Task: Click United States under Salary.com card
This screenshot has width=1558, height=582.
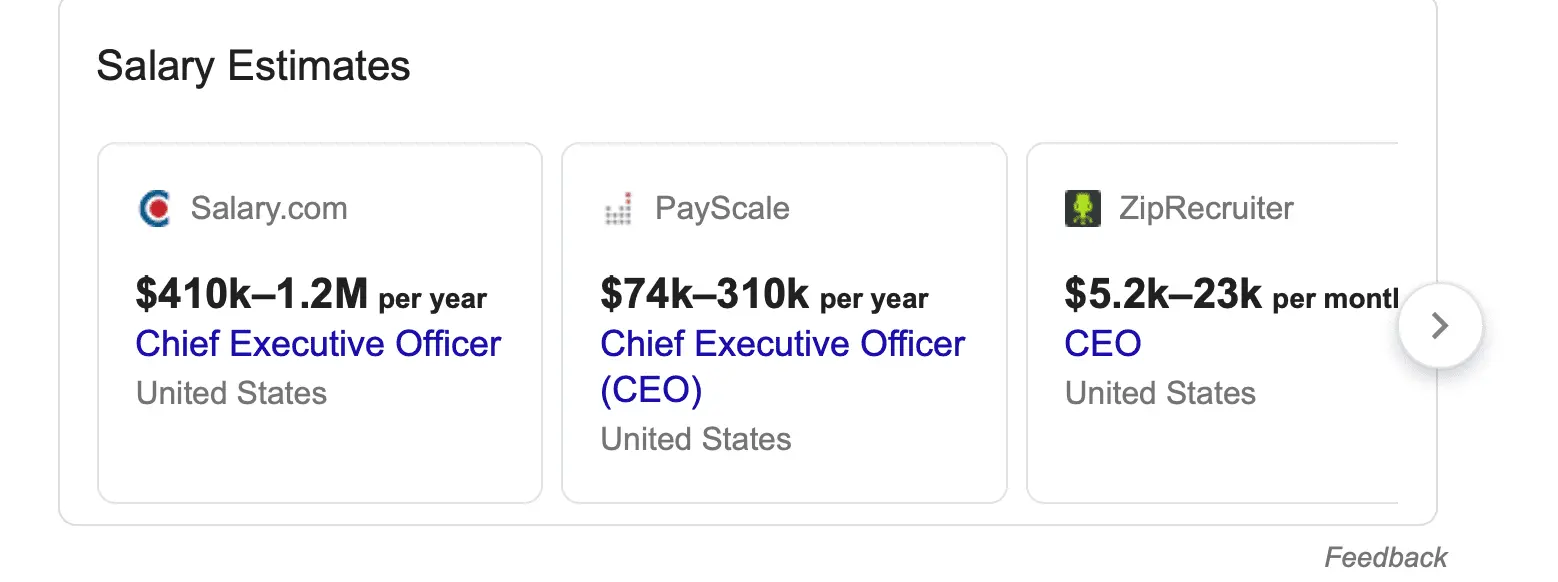Action: [x=231, y=393]
